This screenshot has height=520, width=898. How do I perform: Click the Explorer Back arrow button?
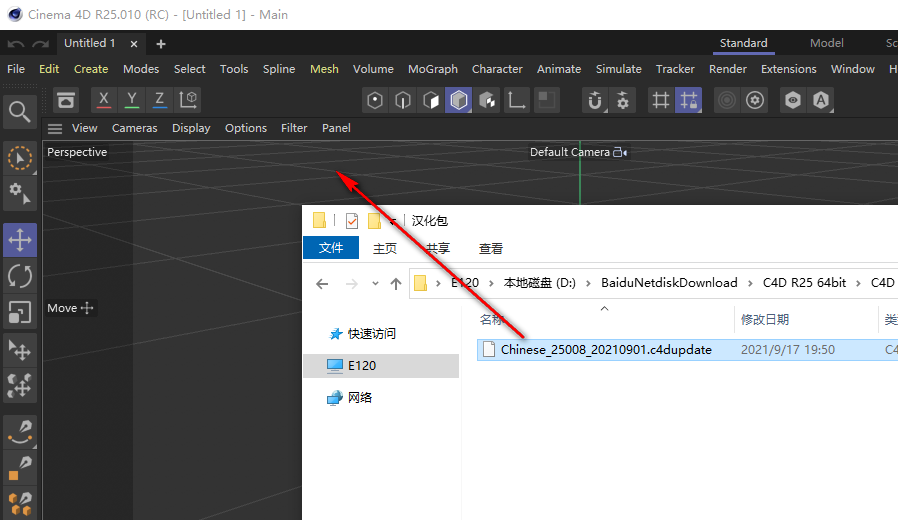tap(322, 283)
